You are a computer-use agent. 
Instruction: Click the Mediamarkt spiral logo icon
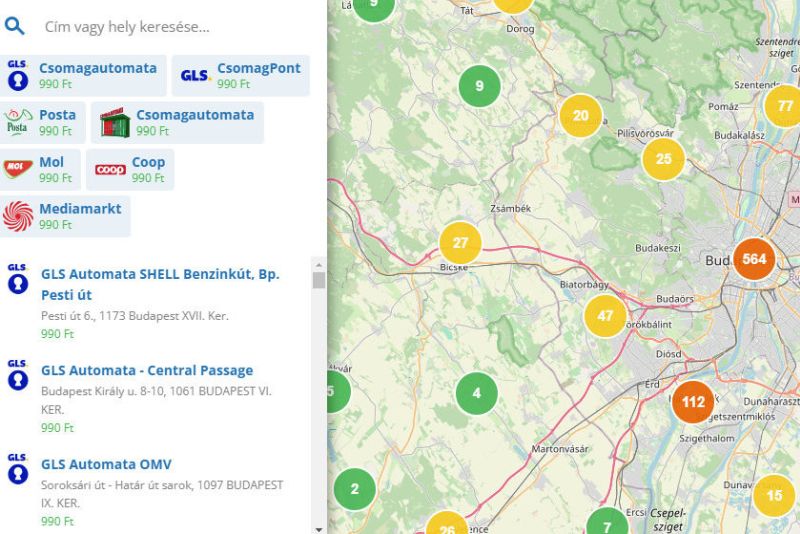[18, 216]
